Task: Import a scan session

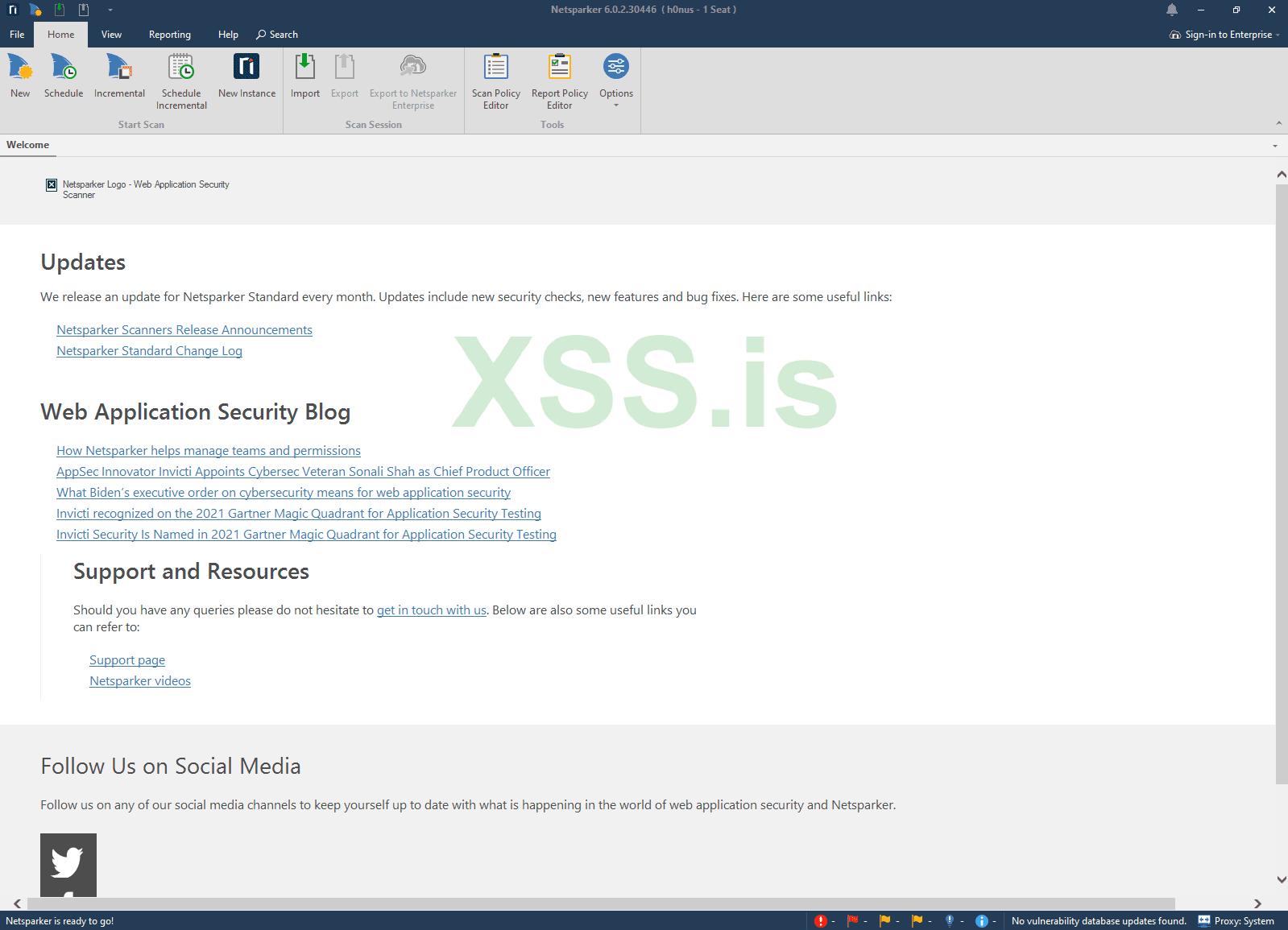Action: pyautogui.click(x=305, y=76)
